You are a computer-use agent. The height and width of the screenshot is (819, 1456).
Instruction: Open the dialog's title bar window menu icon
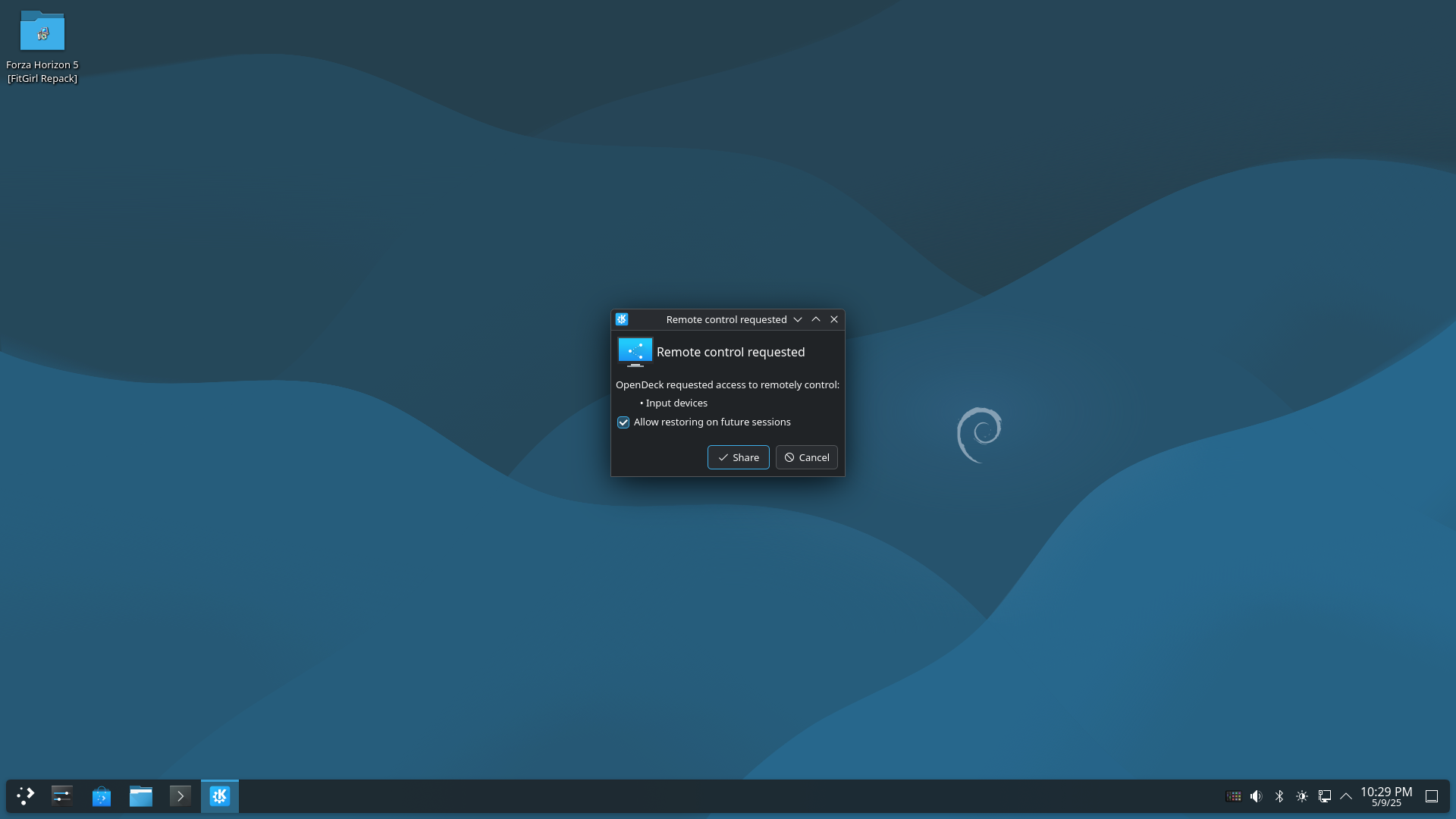[x=622, y=319]
